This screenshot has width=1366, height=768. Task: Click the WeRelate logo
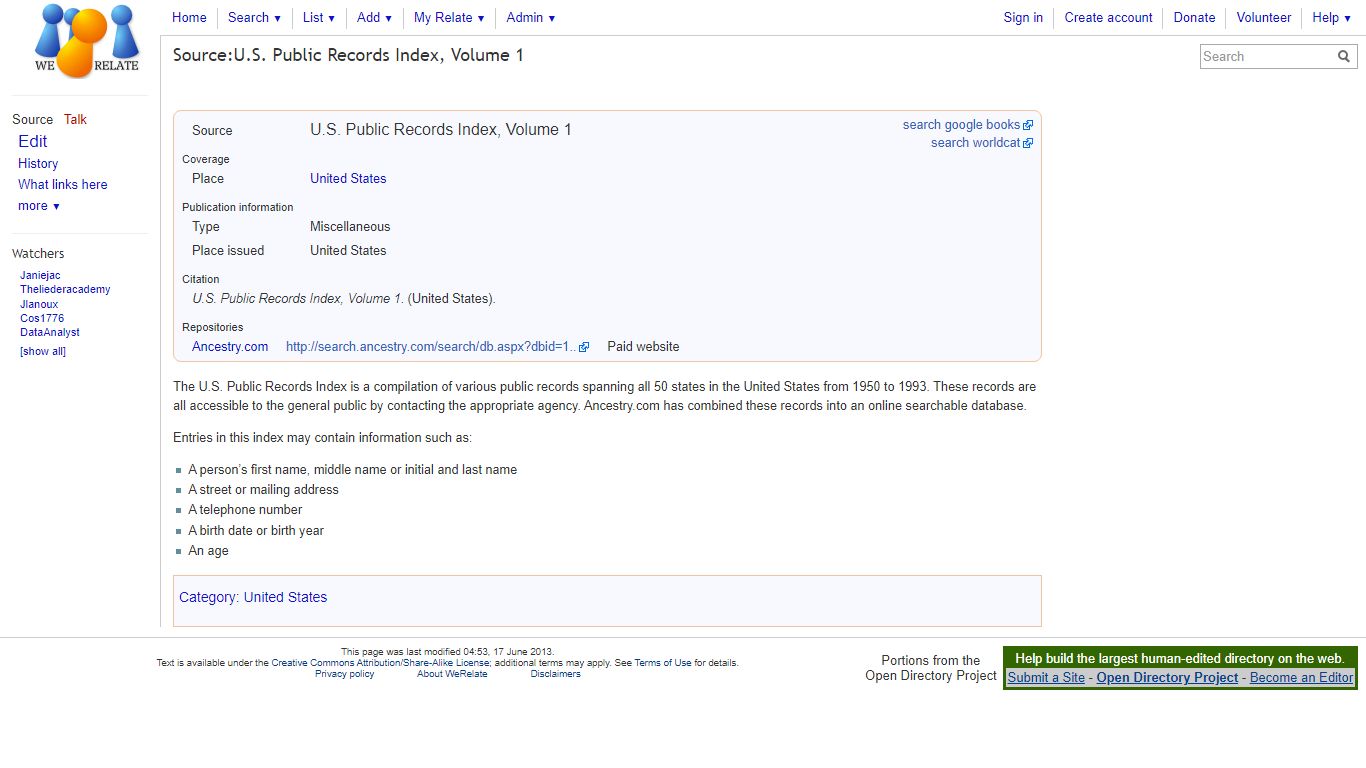tap(87, 41)
